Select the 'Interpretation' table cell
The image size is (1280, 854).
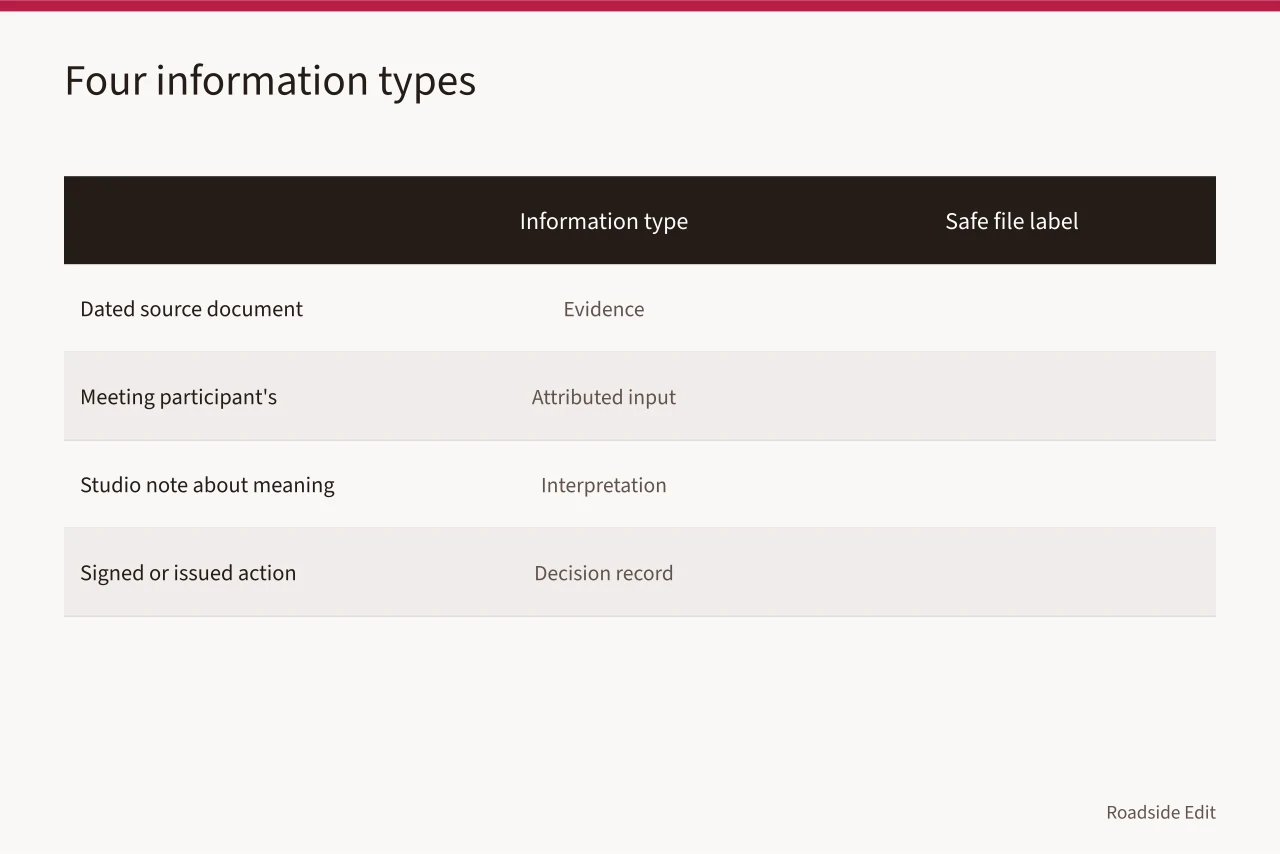(x=604, y=485)
